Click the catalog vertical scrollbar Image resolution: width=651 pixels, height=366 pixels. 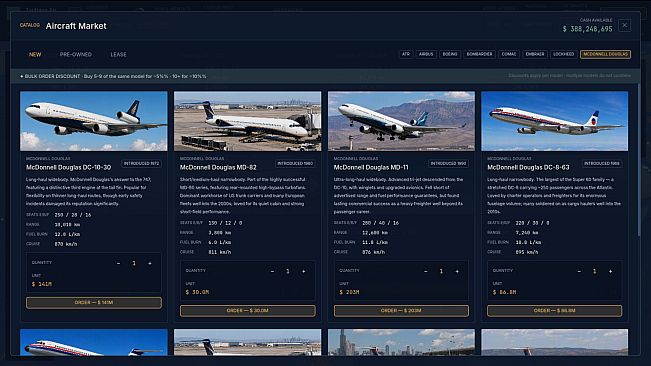(x=639, y=160)
